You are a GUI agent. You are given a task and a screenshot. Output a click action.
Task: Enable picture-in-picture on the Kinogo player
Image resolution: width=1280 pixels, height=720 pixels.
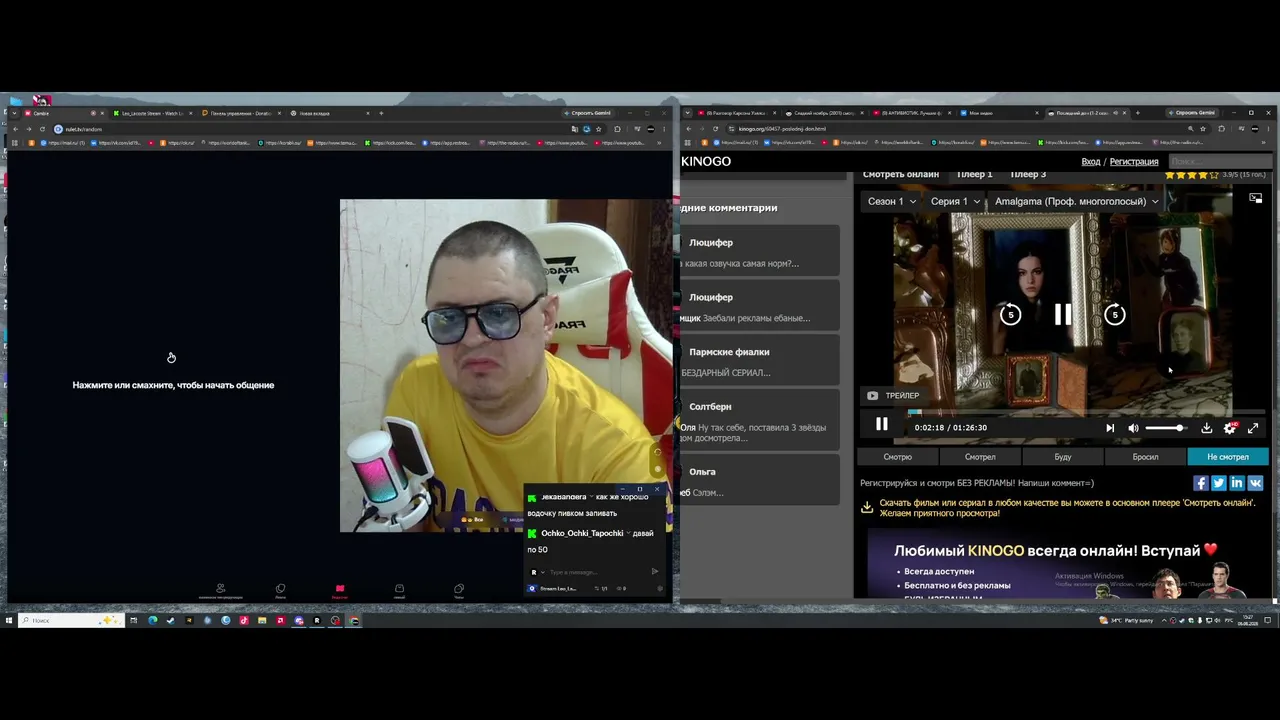1255,198
